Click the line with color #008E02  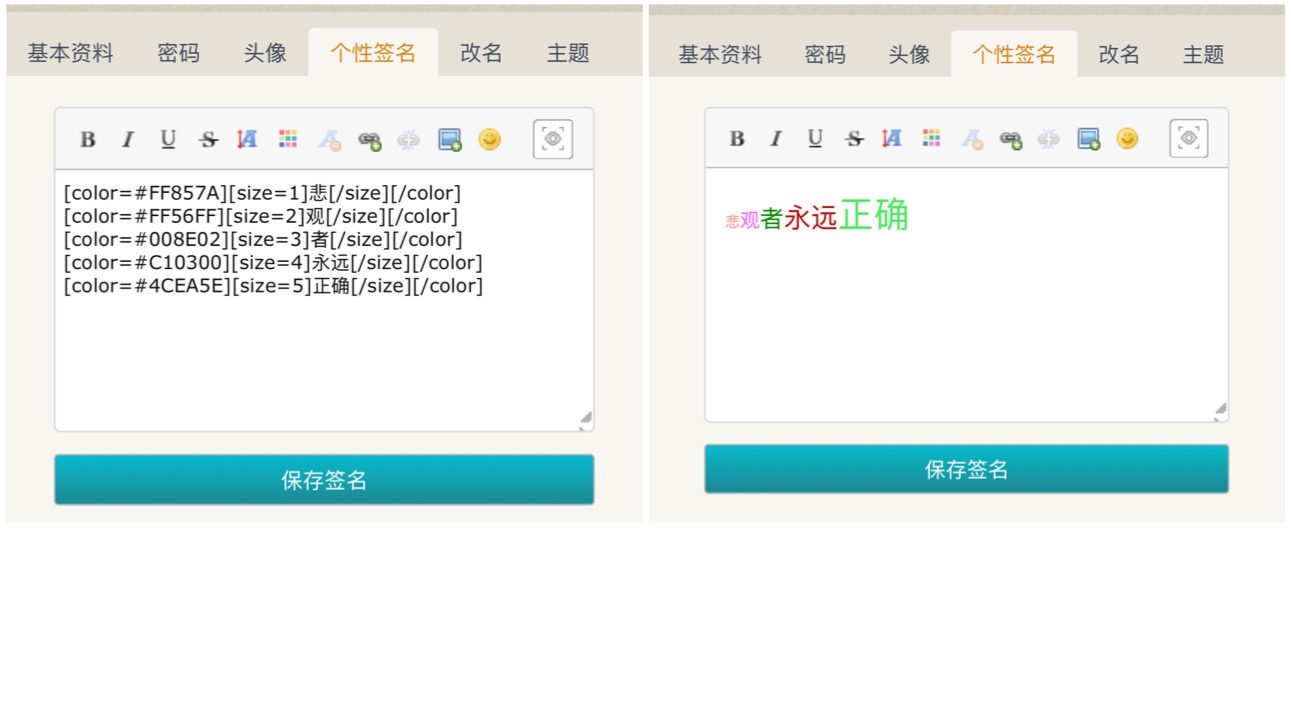[x=263, y=239]
